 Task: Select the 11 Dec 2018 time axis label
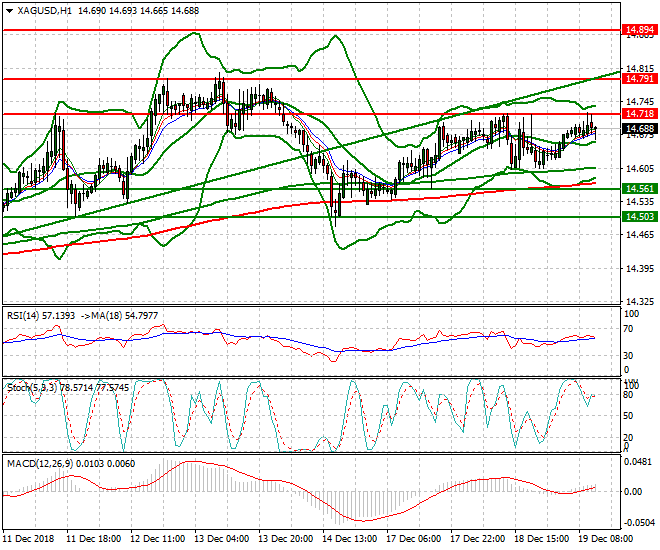29,539
